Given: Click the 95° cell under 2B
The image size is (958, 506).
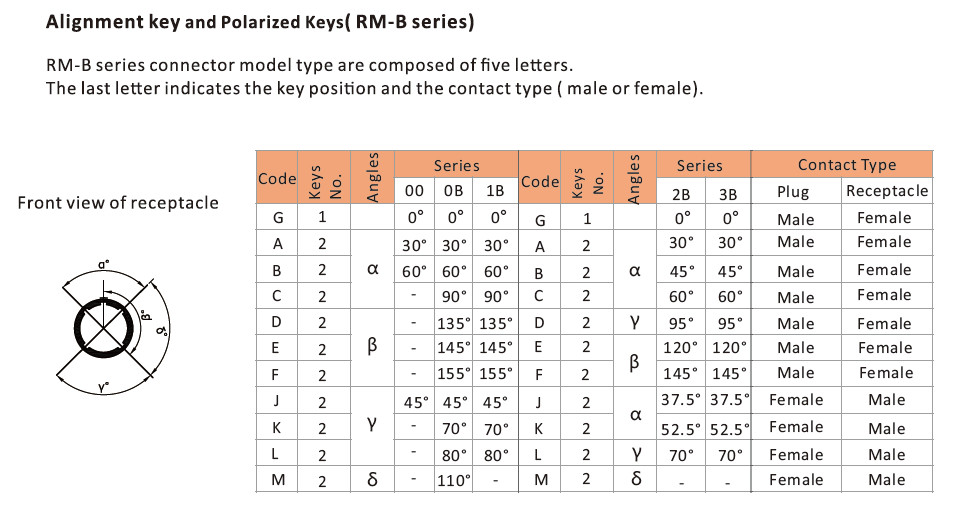Looking at the screenshot, I should (x=681, y=323).
